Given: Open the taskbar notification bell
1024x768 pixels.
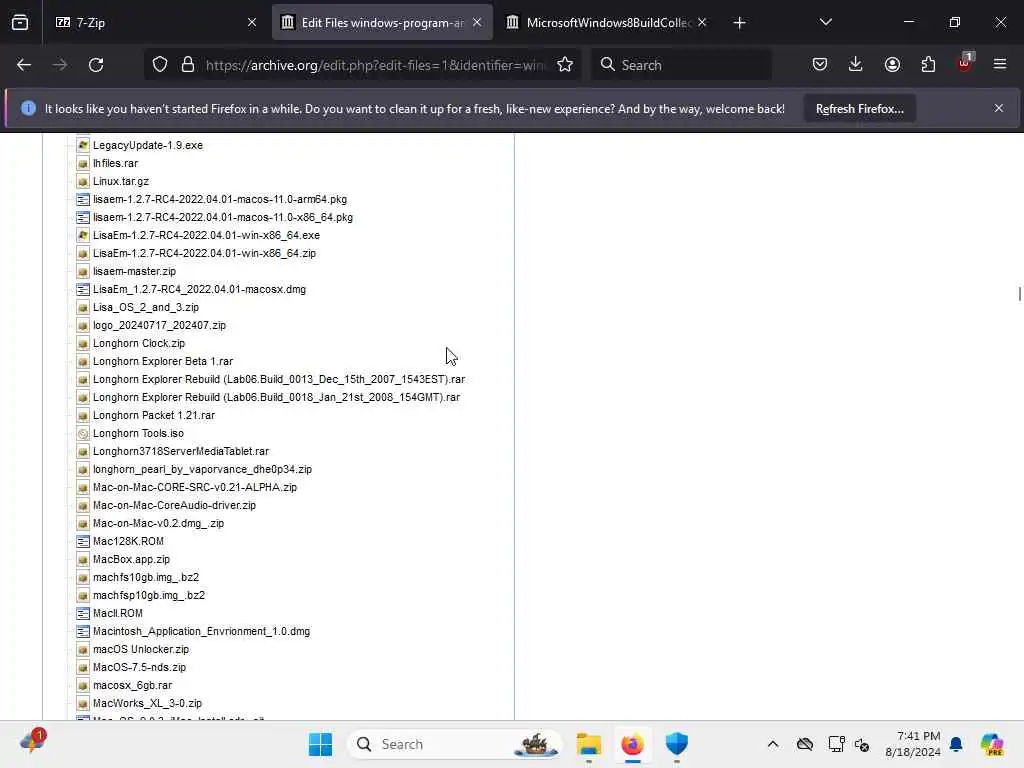Looking at the screenshot, I should 956,744.
